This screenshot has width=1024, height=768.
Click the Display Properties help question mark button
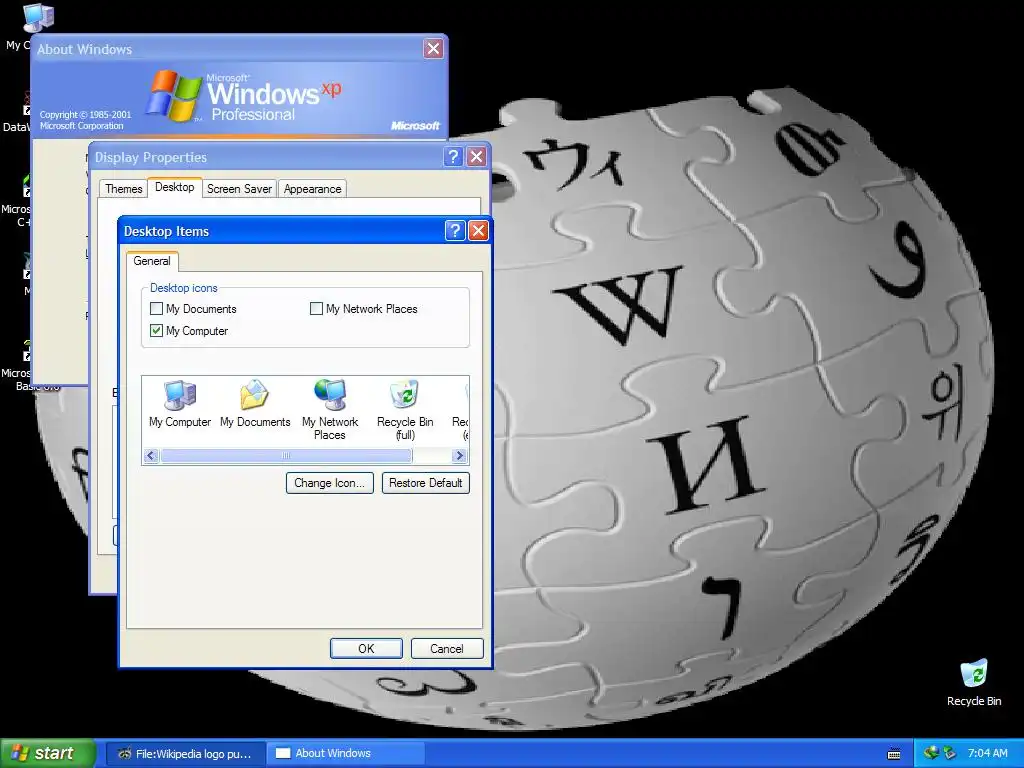[x=453, y=157]
